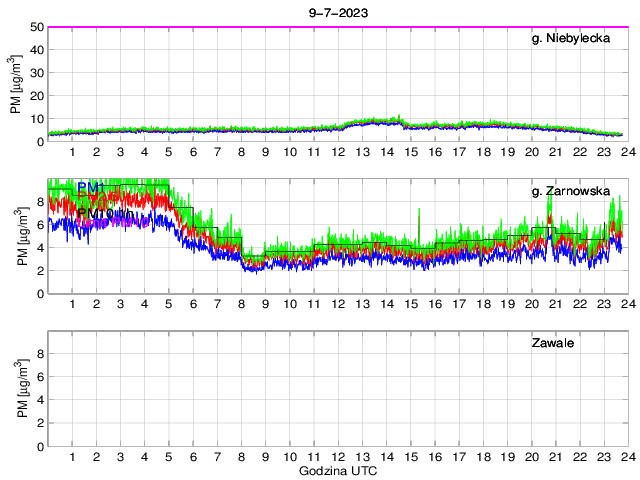Viewport: 640px width, 480px height.
Task: Click the 8 tick on Zawale chart y-axis
Action: (x=37, y=353)
